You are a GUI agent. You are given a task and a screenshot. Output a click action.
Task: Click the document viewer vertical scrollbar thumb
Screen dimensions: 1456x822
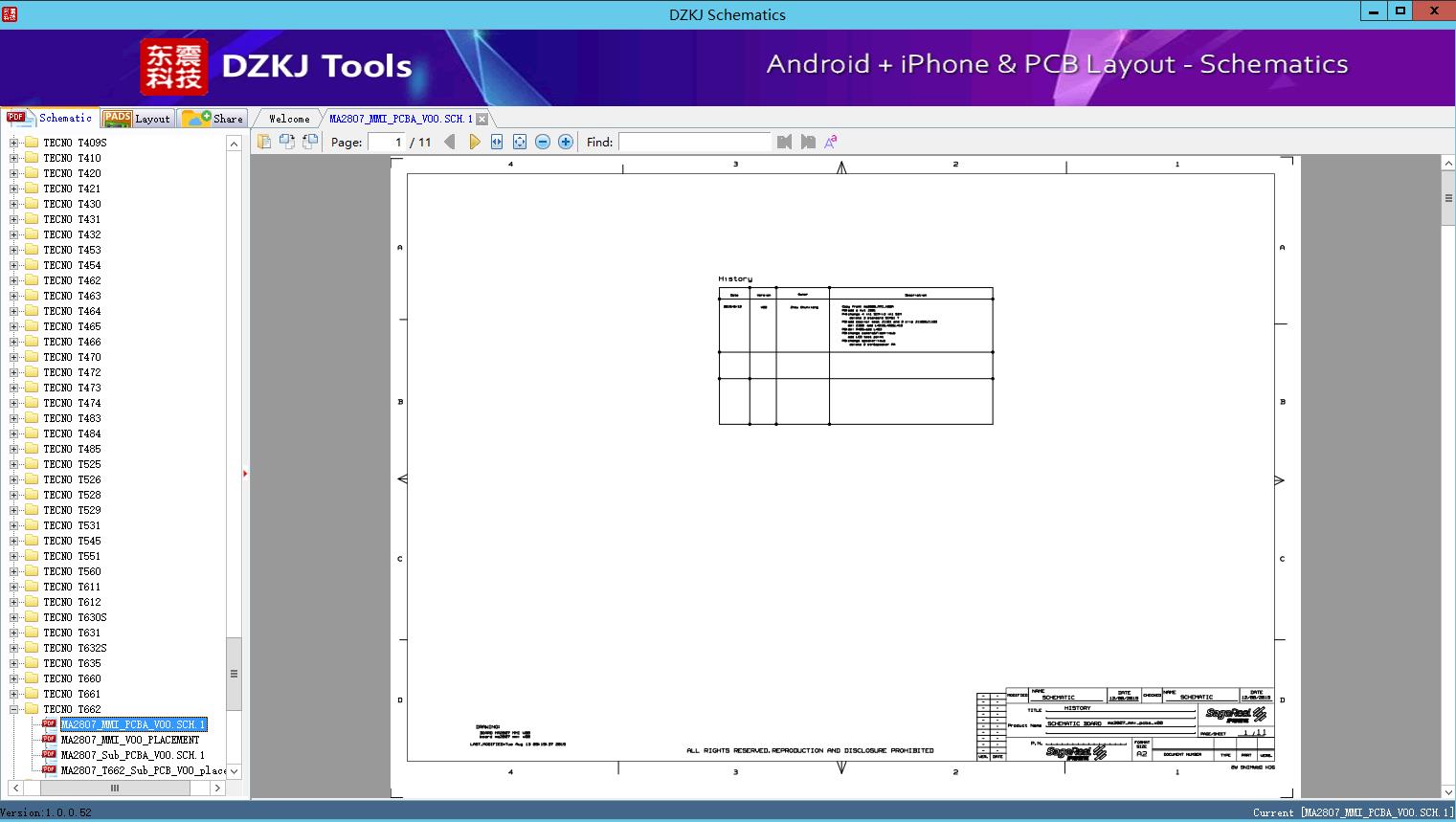1448,199
